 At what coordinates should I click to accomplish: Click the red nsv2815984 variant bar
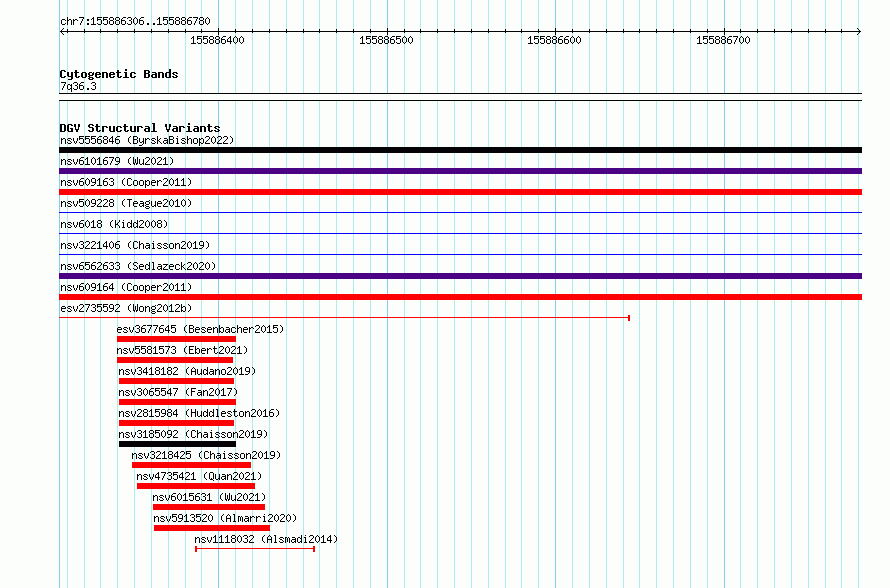[177, 423]
